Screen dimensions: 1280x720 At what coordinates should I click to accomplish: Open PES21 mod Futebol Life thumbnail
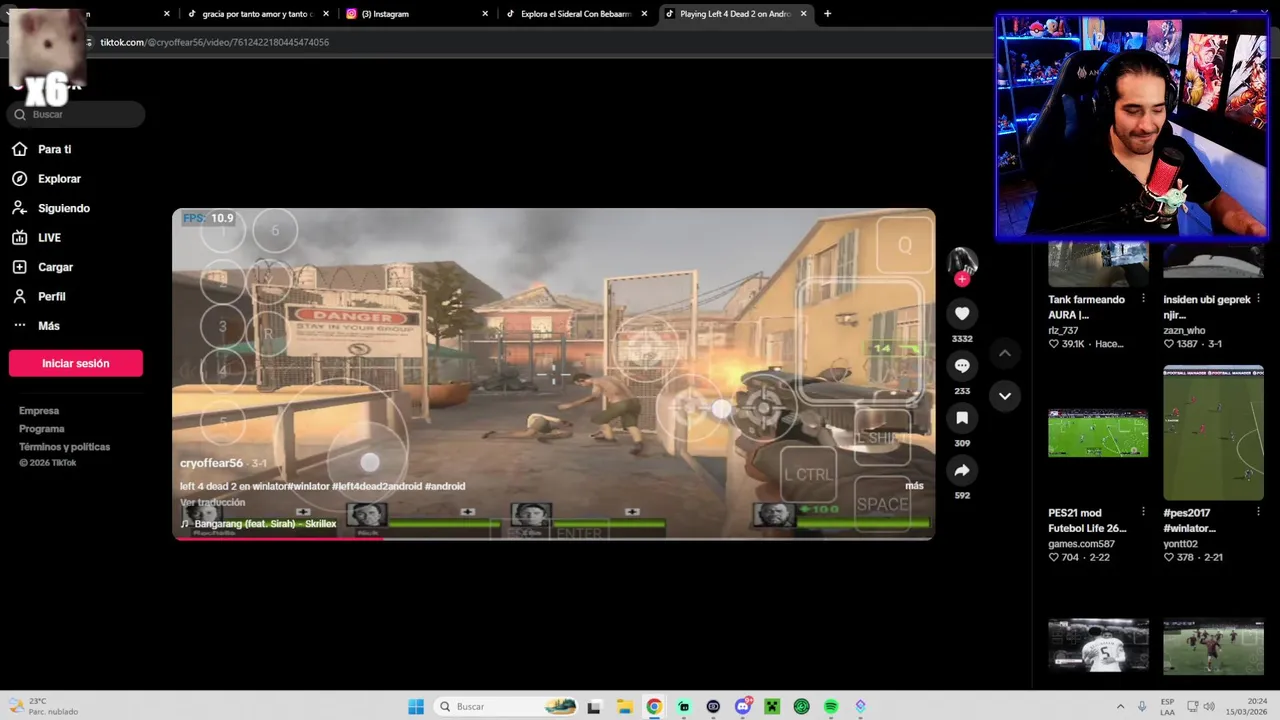coord(1098,433)
